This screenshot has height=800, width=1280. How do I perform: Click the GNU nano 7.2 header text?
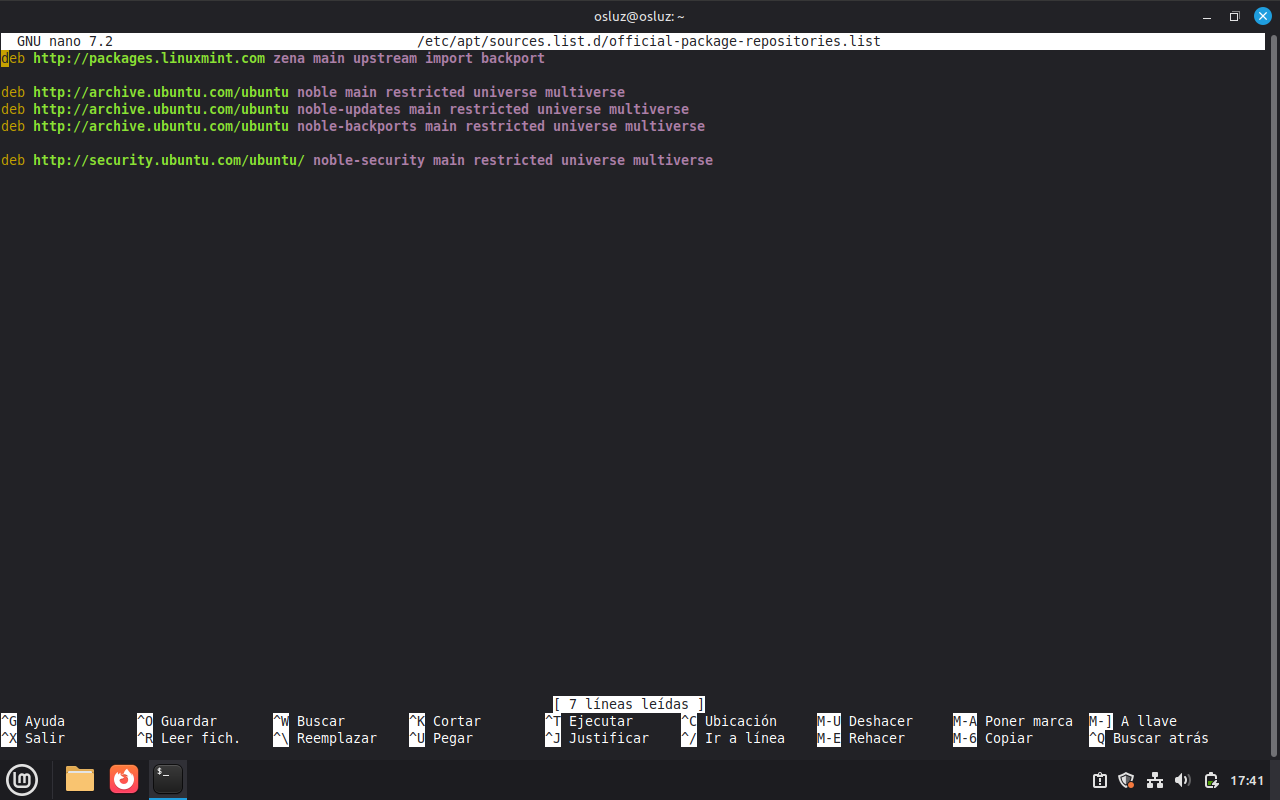[65, 41]
